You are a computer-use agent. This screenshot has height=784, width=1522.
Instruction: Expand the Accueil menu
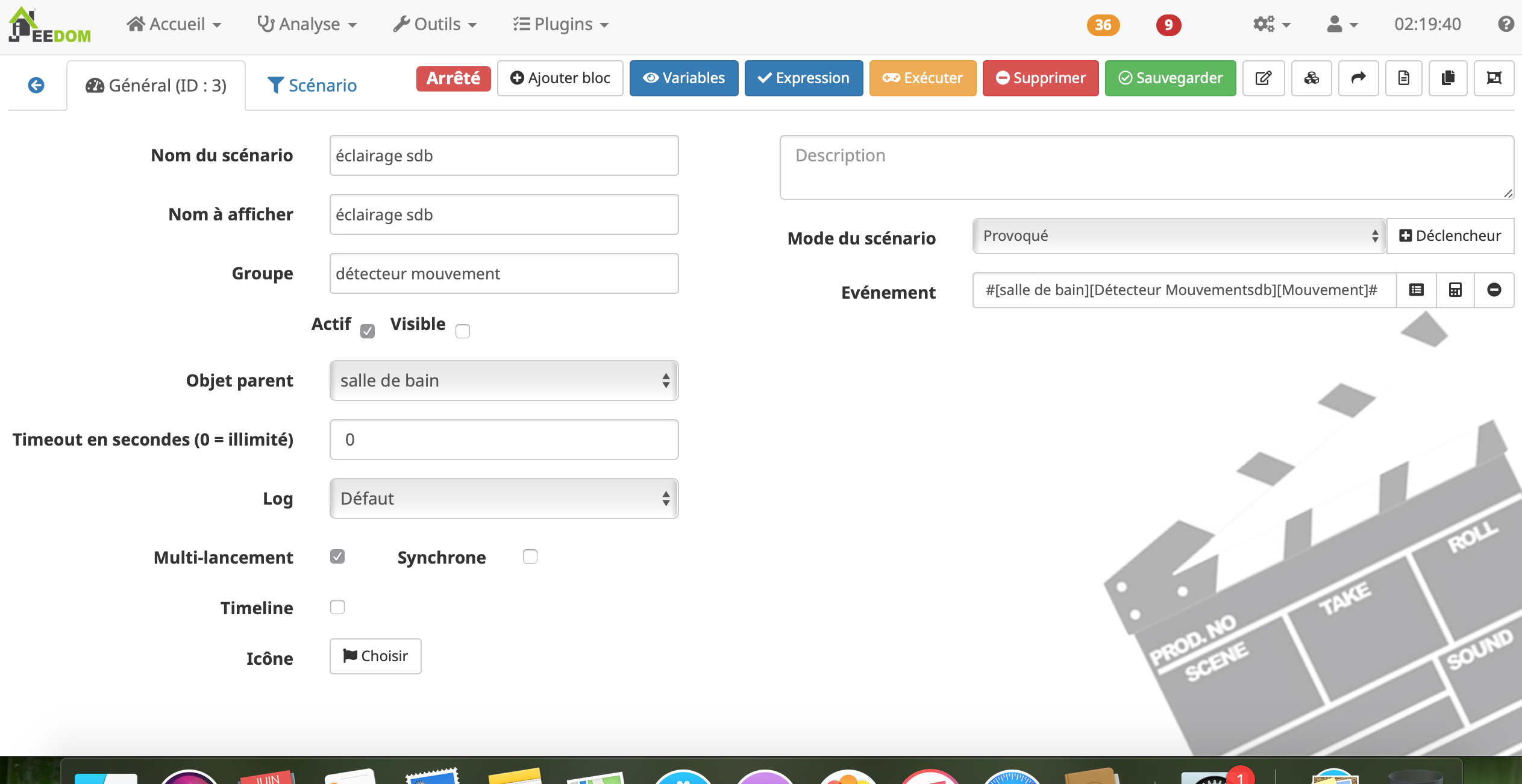click(x=174, y=24)
